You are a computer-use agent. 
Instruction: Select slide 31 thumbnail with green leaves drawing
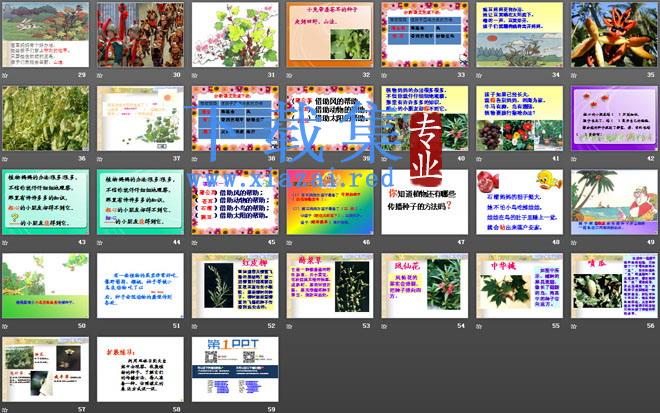coord(235,35)
